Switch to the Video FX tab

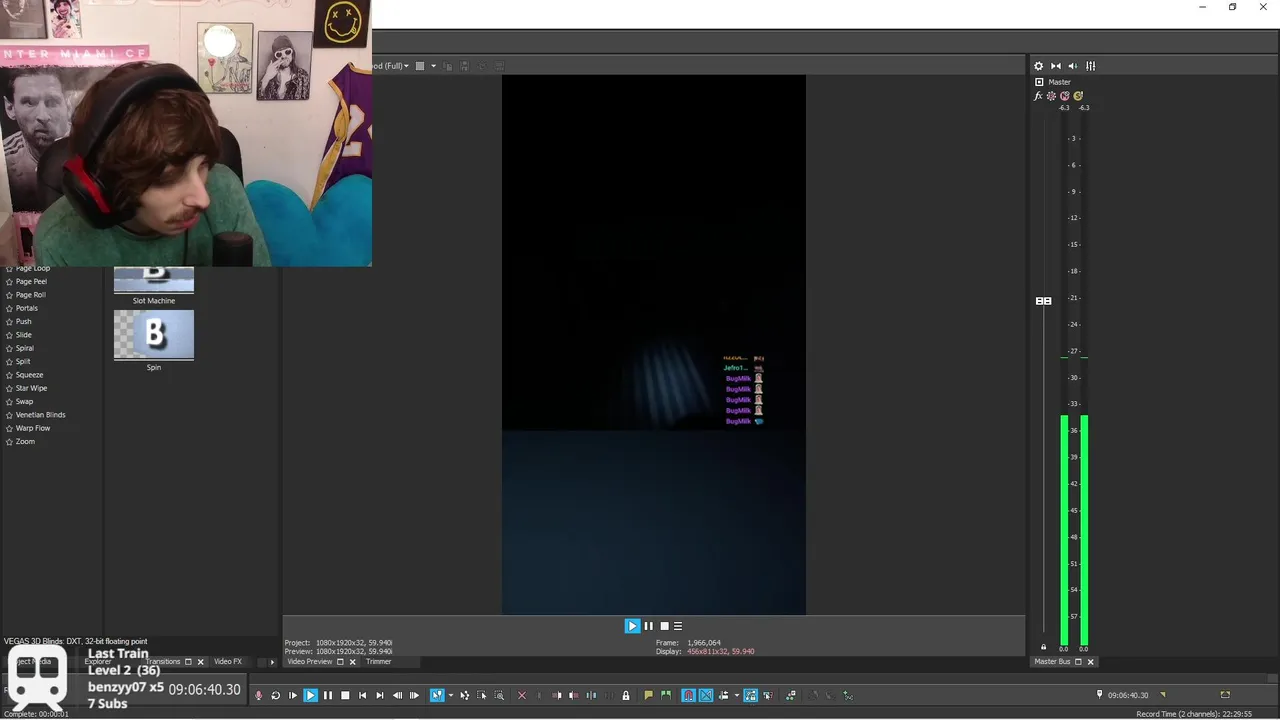click(x=228, y=662)
